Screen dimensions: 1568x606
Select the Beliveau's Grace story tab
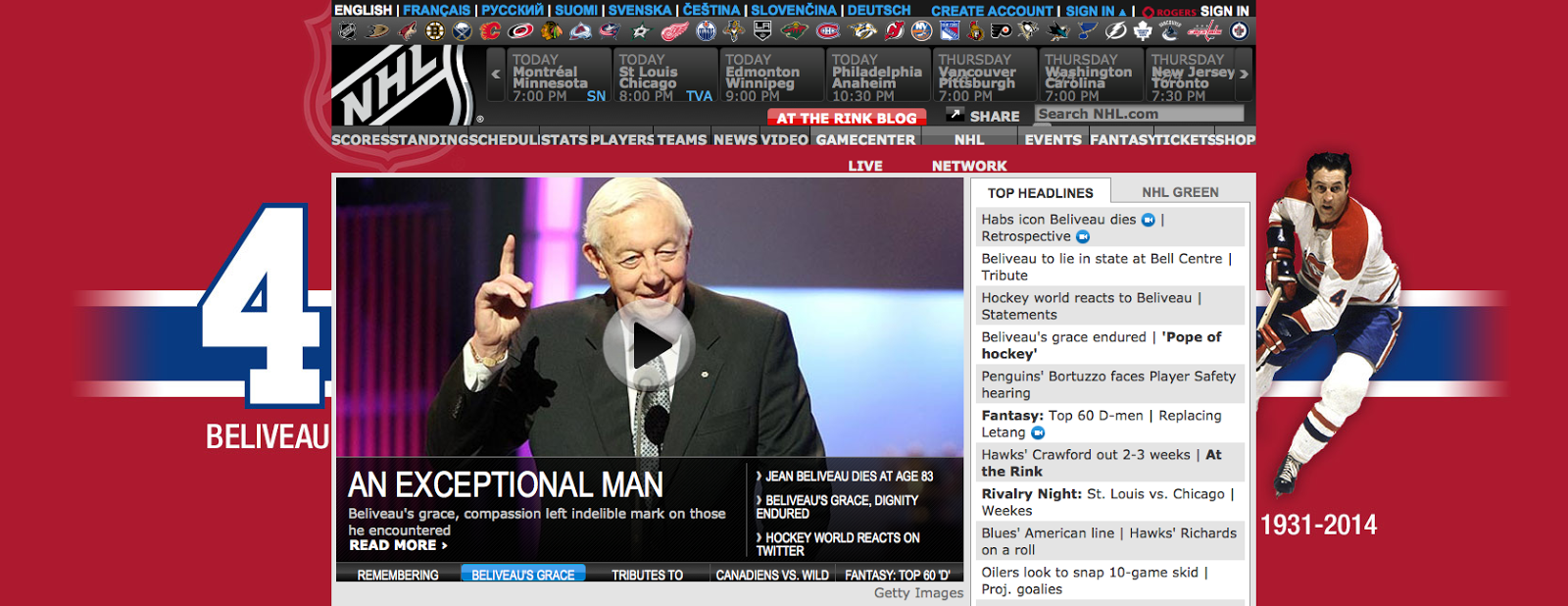523,575
